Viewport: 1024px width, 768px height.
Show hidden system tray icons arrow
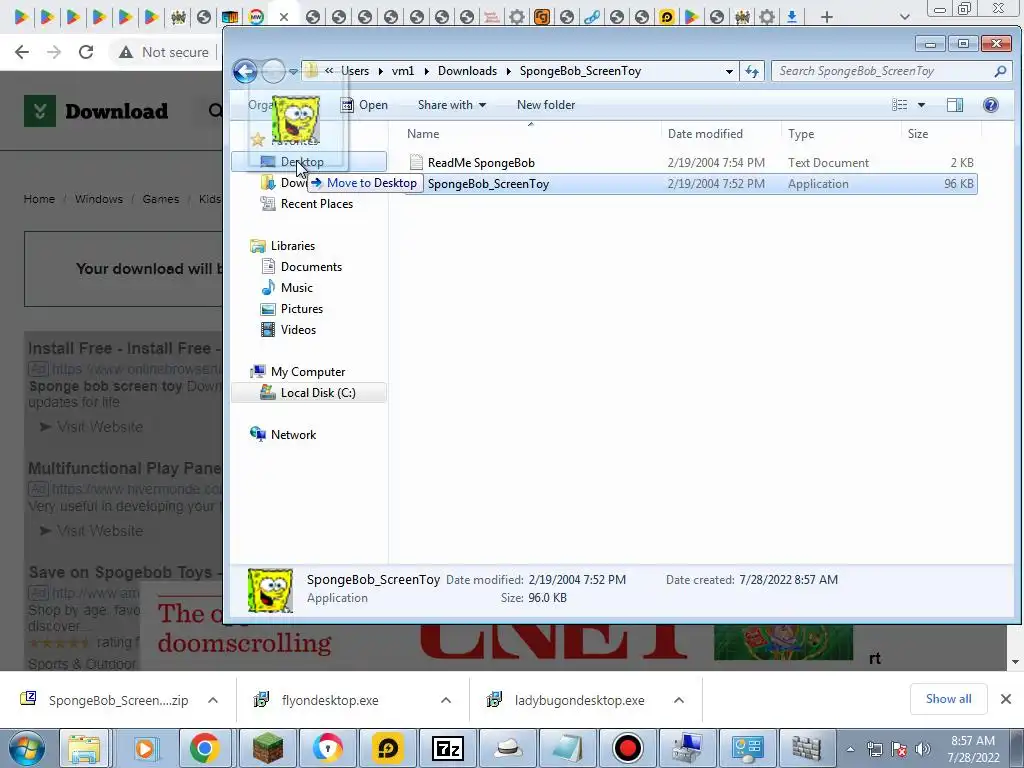[x=850, y=749]
